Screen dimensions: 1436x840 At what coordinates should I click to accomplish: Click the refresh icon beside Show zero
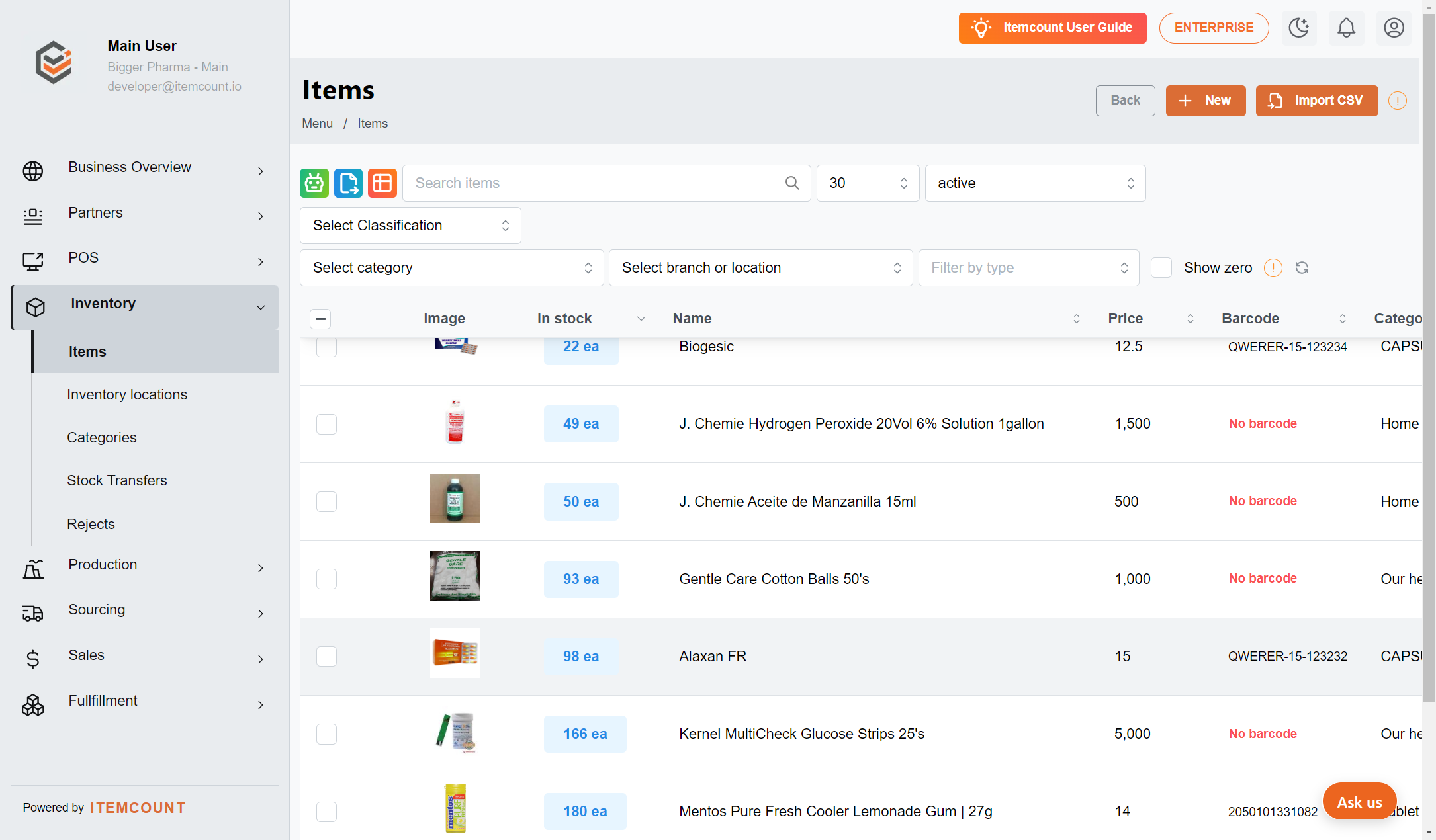[x=1302, y=268]
